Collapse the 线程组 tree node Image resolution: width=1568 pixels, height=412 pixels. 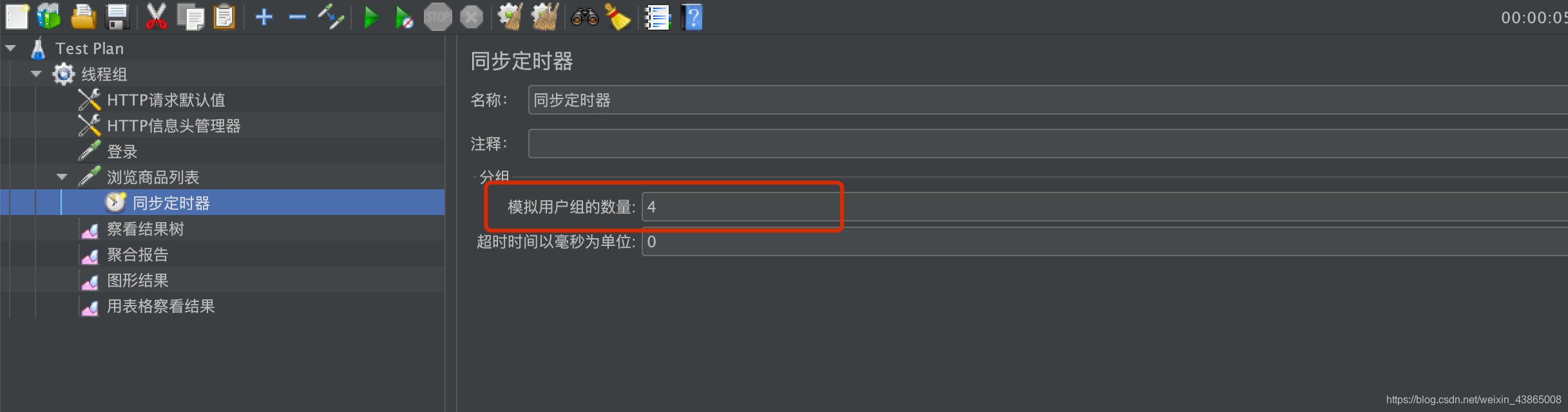coord(36,74)
